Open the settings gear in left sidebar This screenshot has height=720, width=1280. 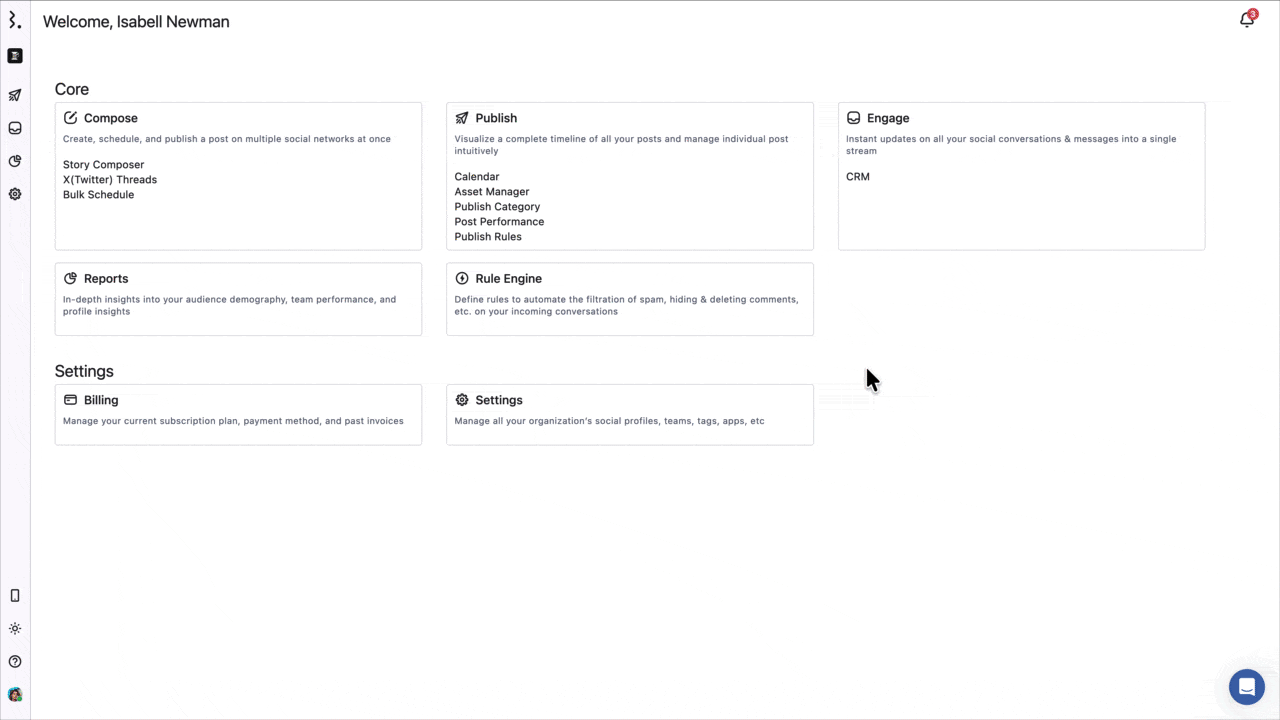15,194
